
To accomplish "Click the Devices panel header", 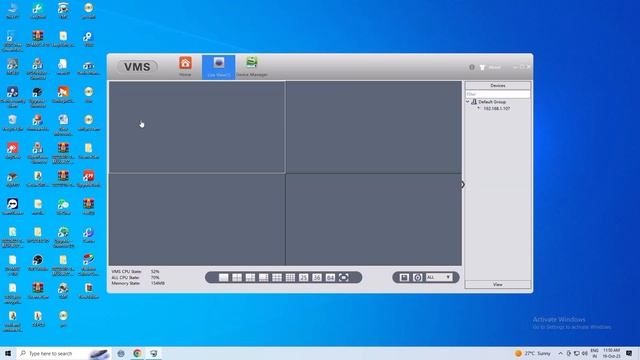I will point(498,85).
